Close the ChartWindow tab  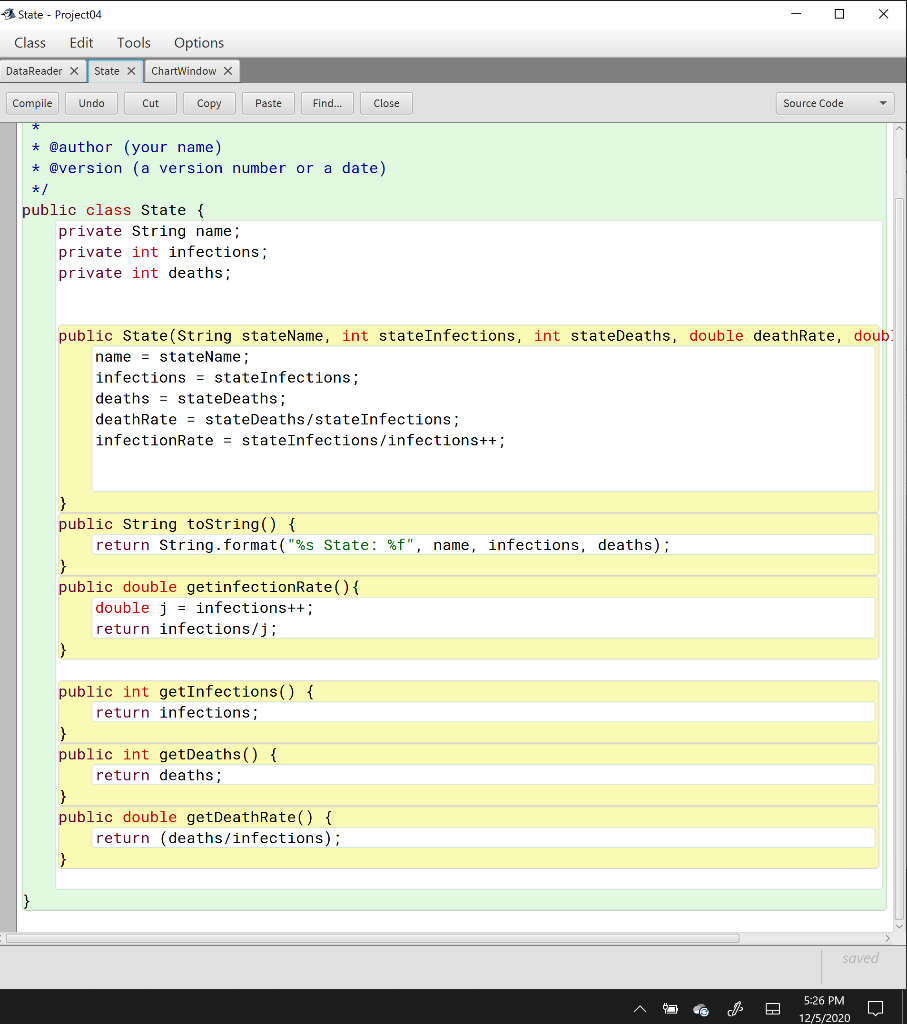tap(228, 71)
